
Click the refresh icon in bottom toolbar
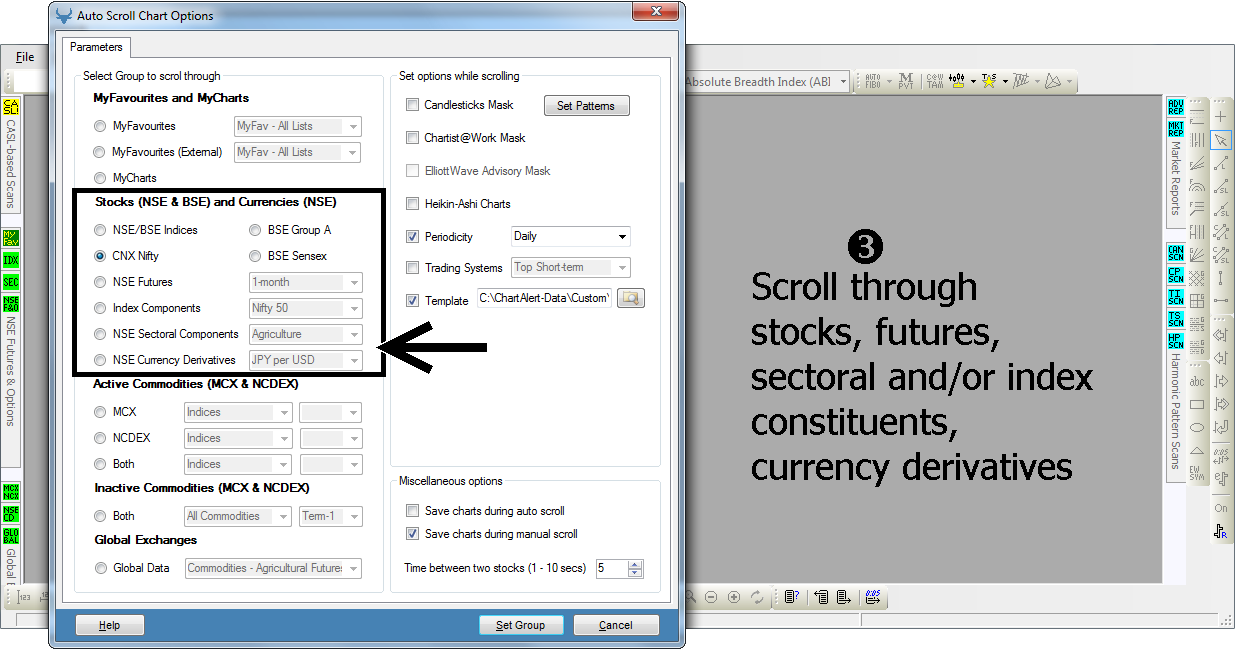click(757, 597)
